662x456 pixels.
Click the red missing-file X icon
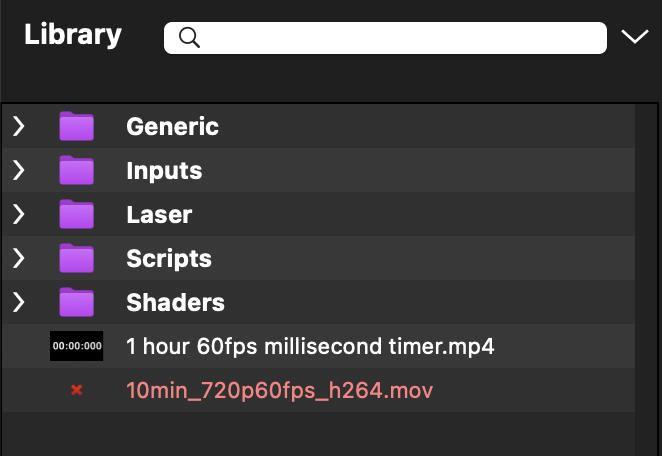point(77,390)
